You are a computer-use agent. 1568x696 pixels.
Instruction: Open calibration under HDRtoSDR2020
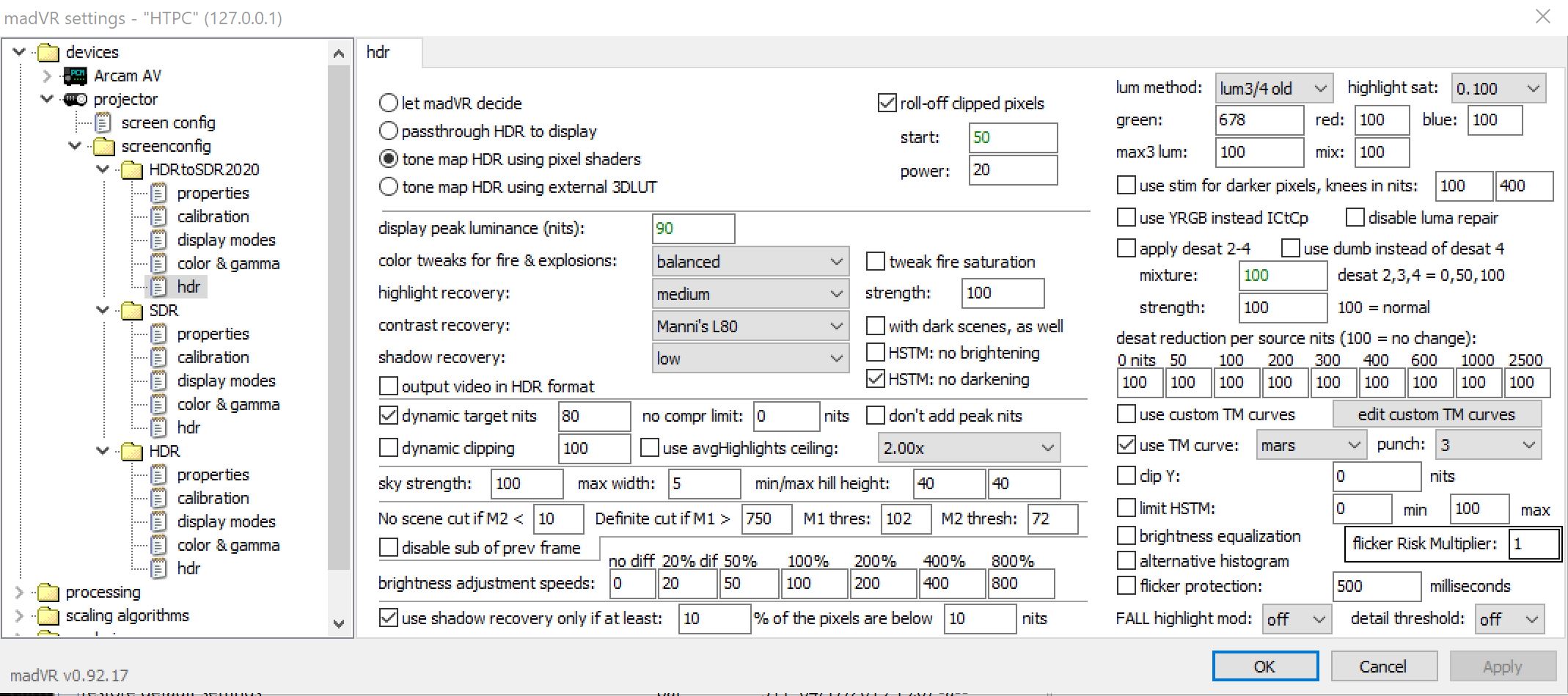213,217
